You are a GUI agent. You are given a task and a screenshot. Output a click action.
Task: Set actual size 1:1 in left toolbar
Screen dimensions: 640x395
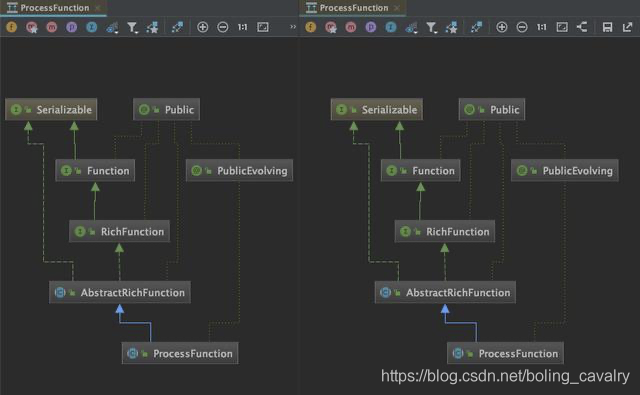(x=242, y=27)
